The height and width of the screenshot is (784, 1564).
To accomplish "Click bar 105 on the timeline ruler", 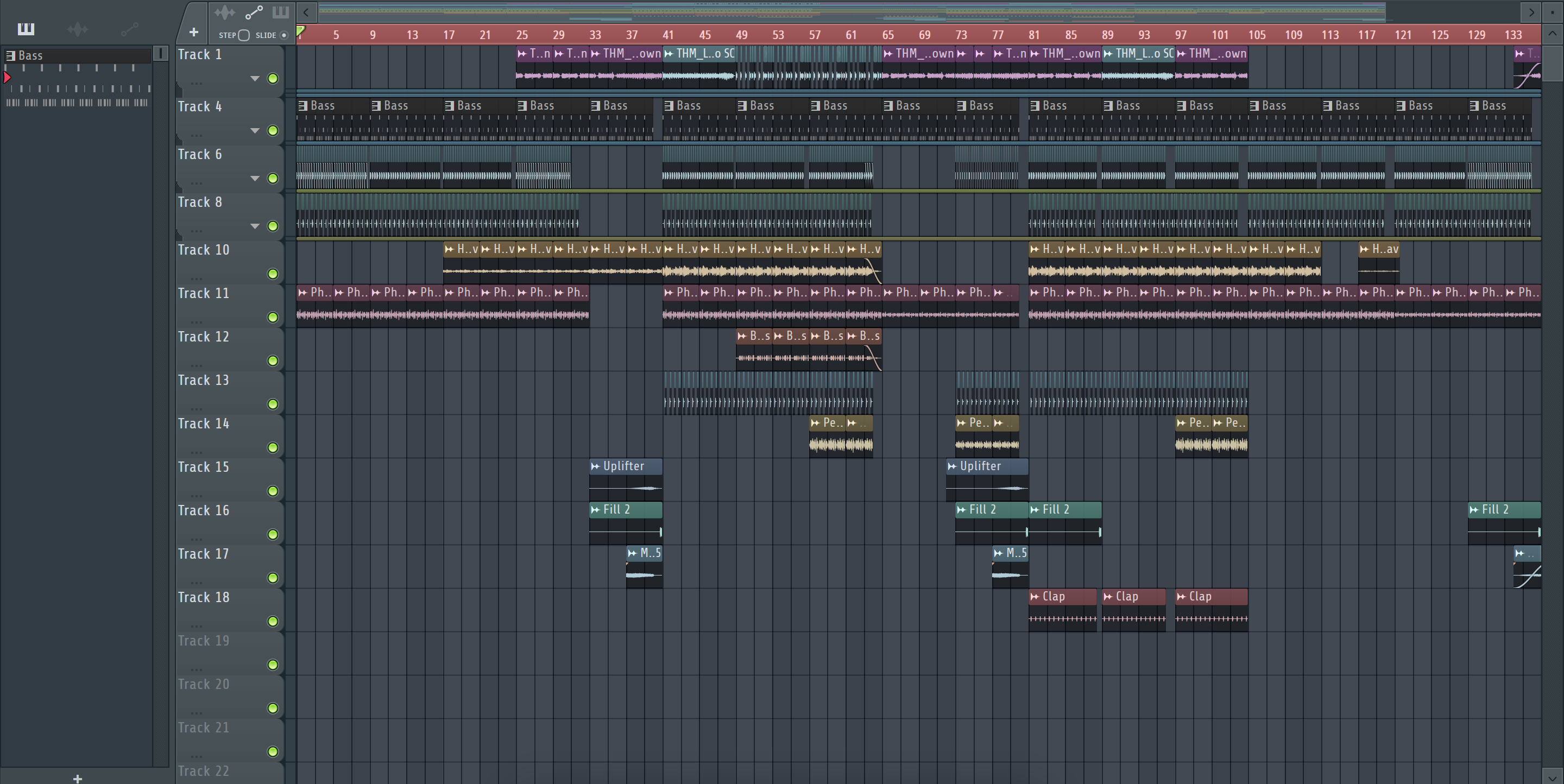I will coord(1257,35).
